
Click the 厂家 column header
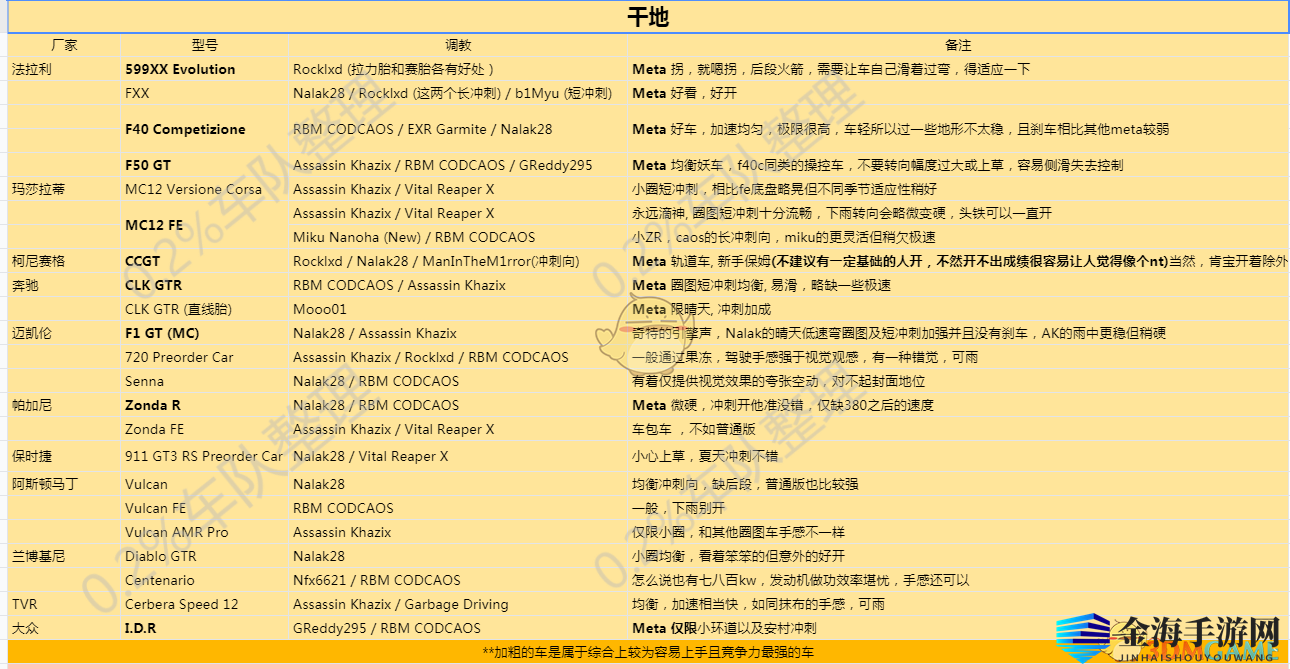[x=64, y=46]
